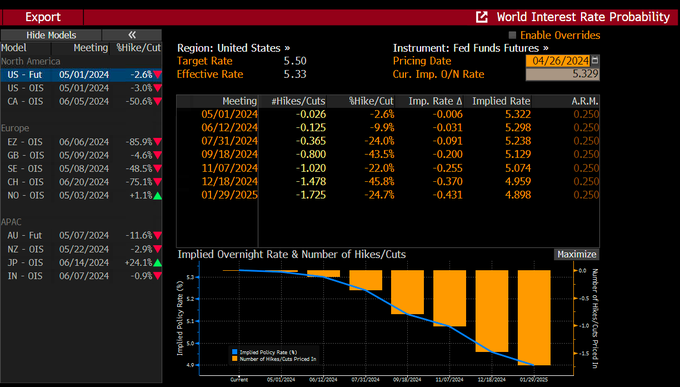Select the AU - Fut model row
This screenshot has width=680, height=387.
[x=81, y=236]
